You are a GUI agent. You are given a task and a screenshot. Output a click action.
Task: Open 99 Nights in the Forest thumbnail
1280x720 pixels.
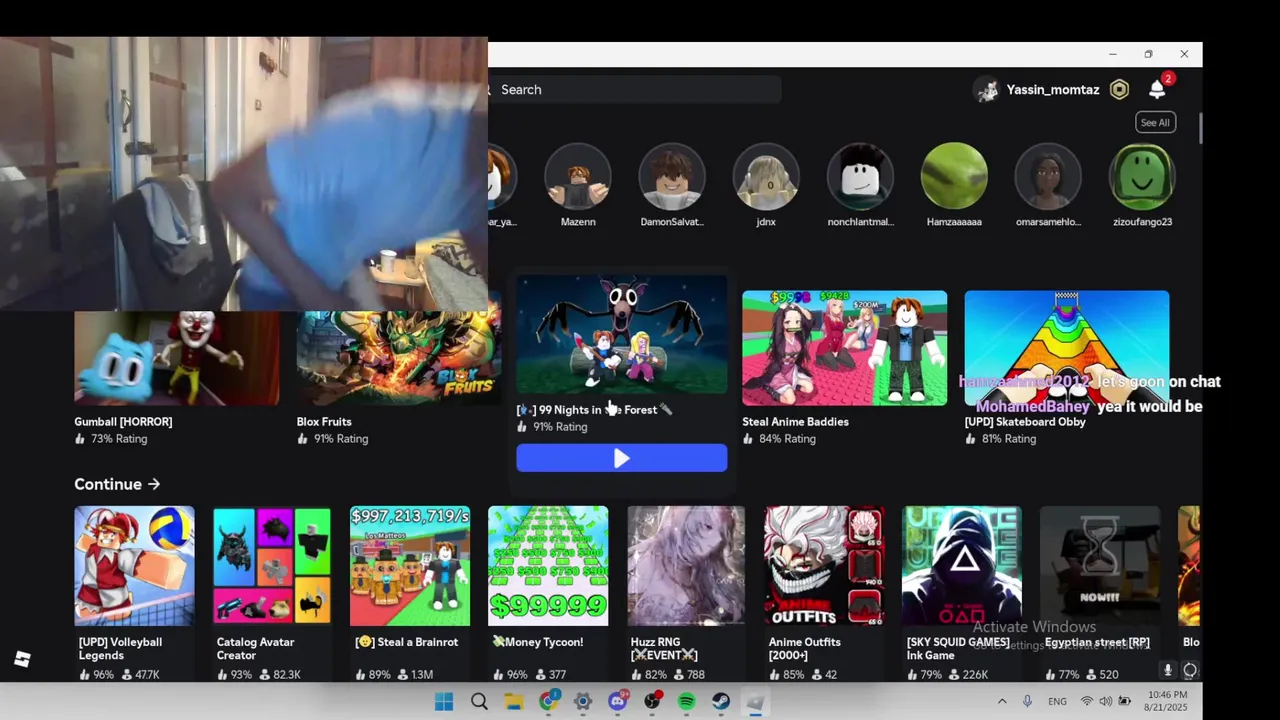[x=622, y=335]
